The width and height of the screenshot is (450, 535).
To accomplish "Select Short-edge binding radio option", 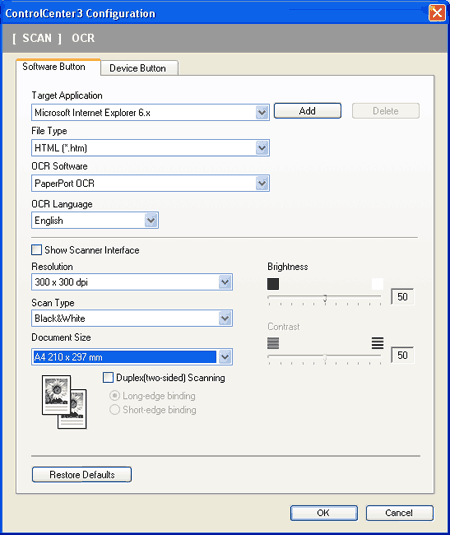I will 115,409.
